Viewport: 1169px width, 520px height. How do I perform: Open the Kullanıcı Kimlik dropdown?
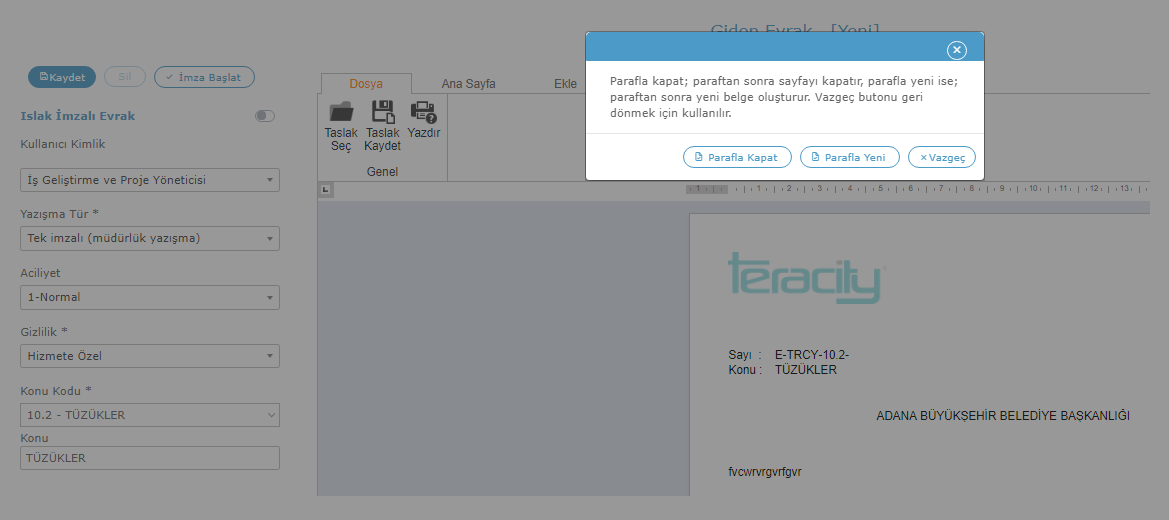pos(150,180)
